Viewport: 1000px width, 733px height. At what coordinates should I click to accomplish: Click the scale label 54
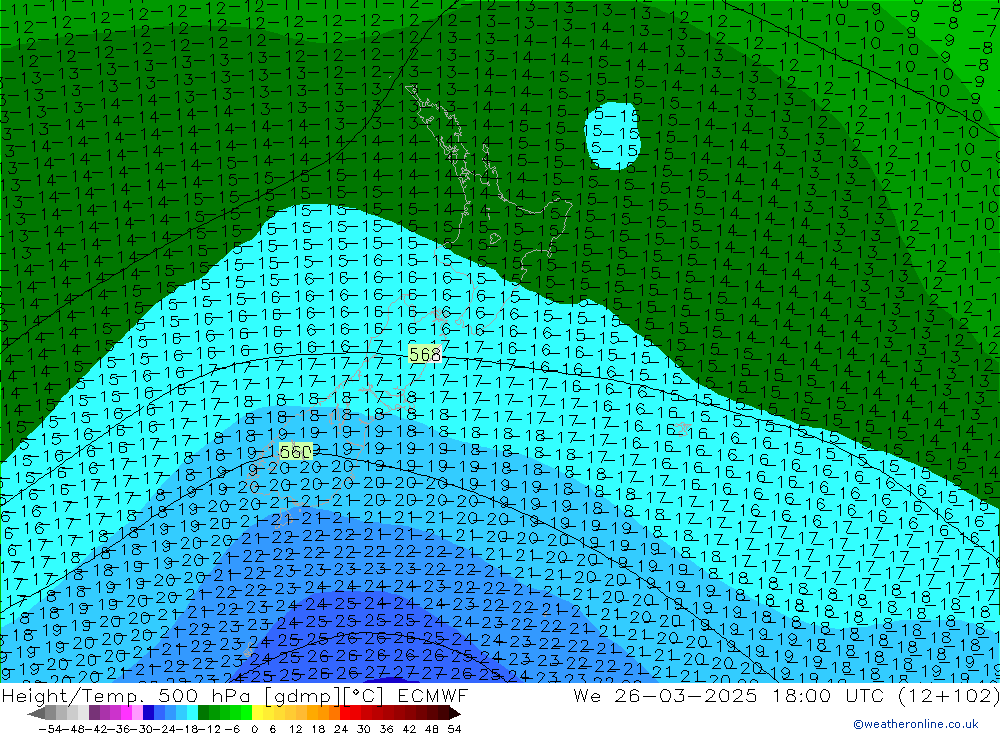click(x=454, y=729)
